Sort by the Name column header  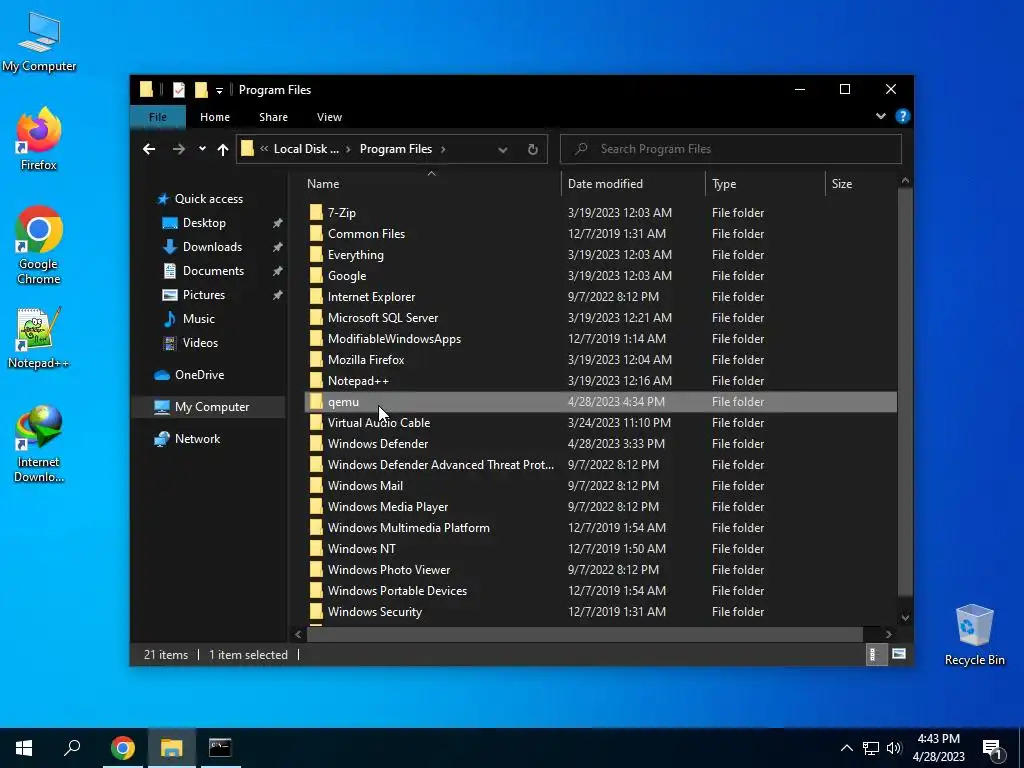[x=431, y=184]
